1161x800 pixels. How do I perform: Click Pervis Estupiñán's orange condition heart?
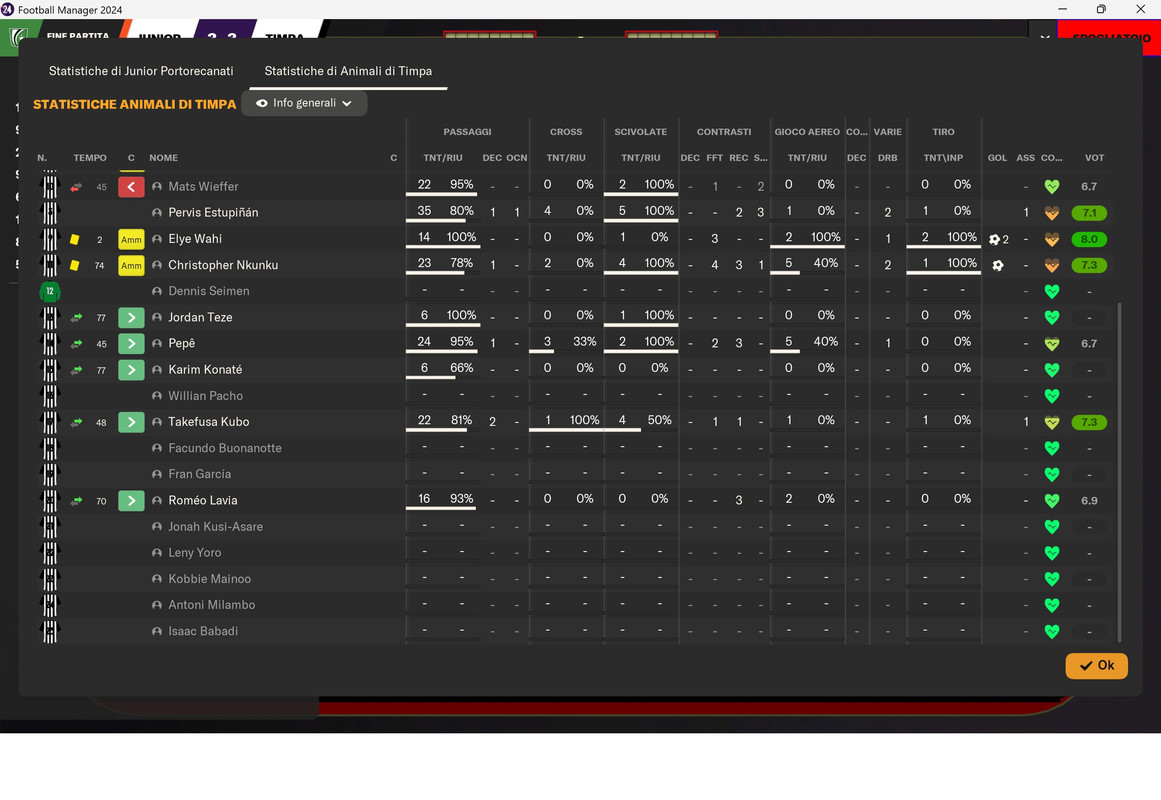[1051, 213]
